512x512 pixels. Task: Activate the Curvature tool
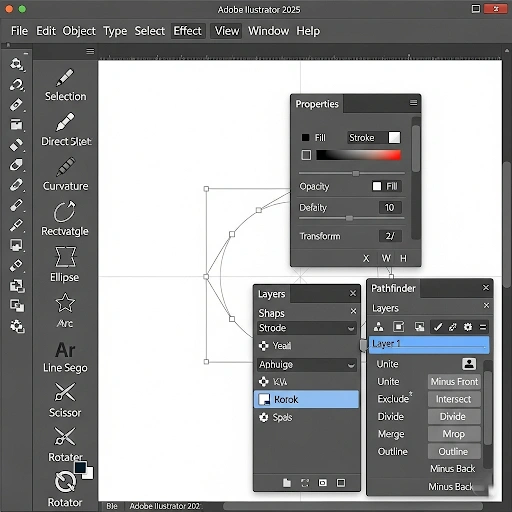[65, 175]
